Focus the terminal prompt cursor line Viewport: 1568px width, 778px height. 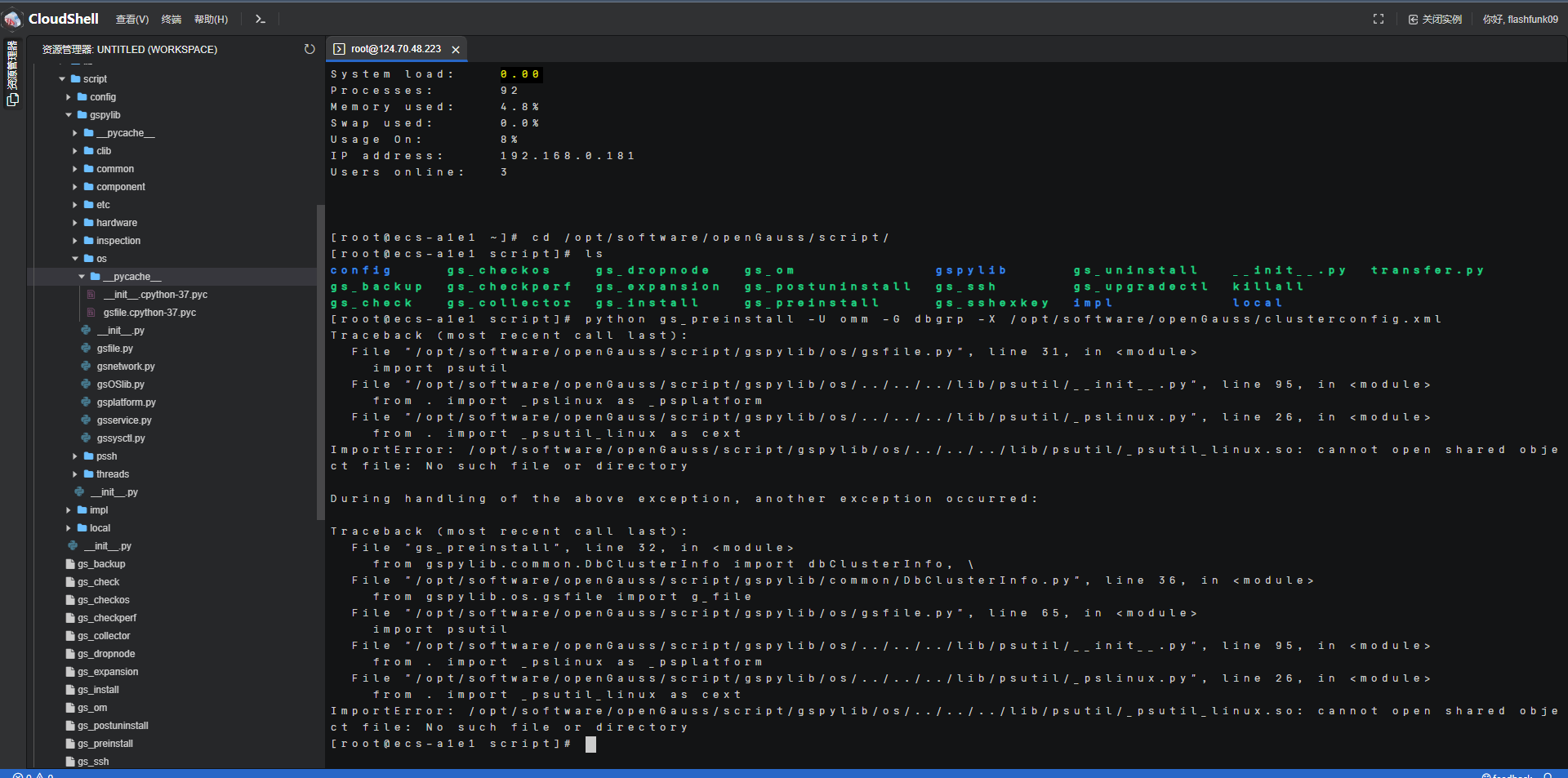pyautogui.click(x=590, y=744)
